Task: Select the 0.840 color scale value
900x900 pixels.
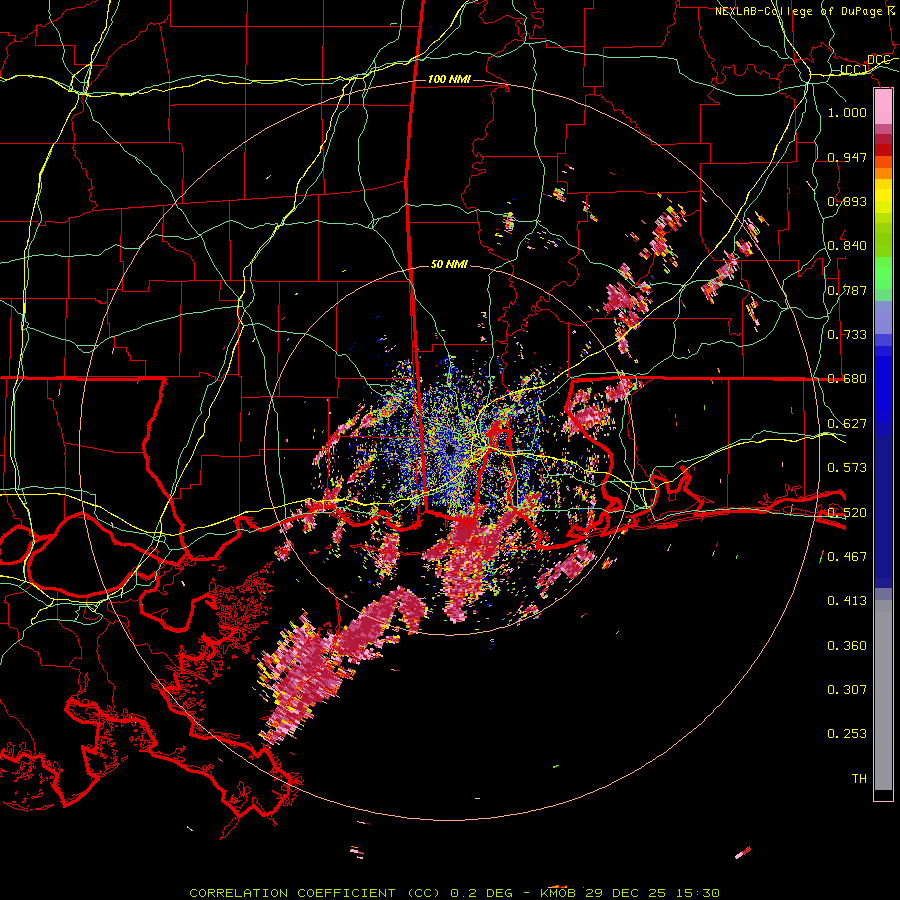Action: pos(847,246)
